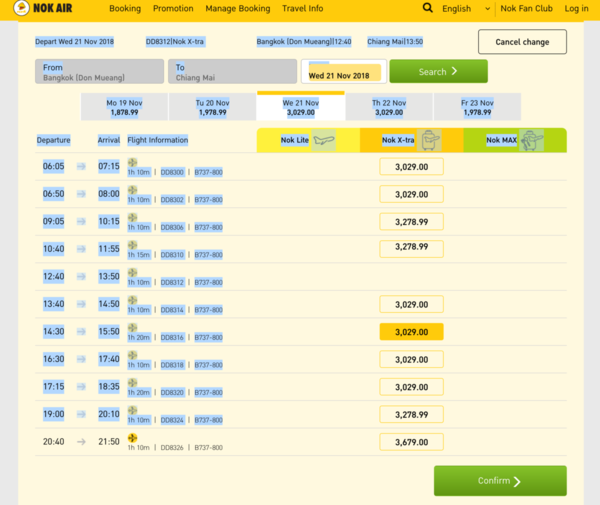Select 3,679.00 fare for 20:40 flight
Viewport: 600px width, 505px height.
click(411, 442)
